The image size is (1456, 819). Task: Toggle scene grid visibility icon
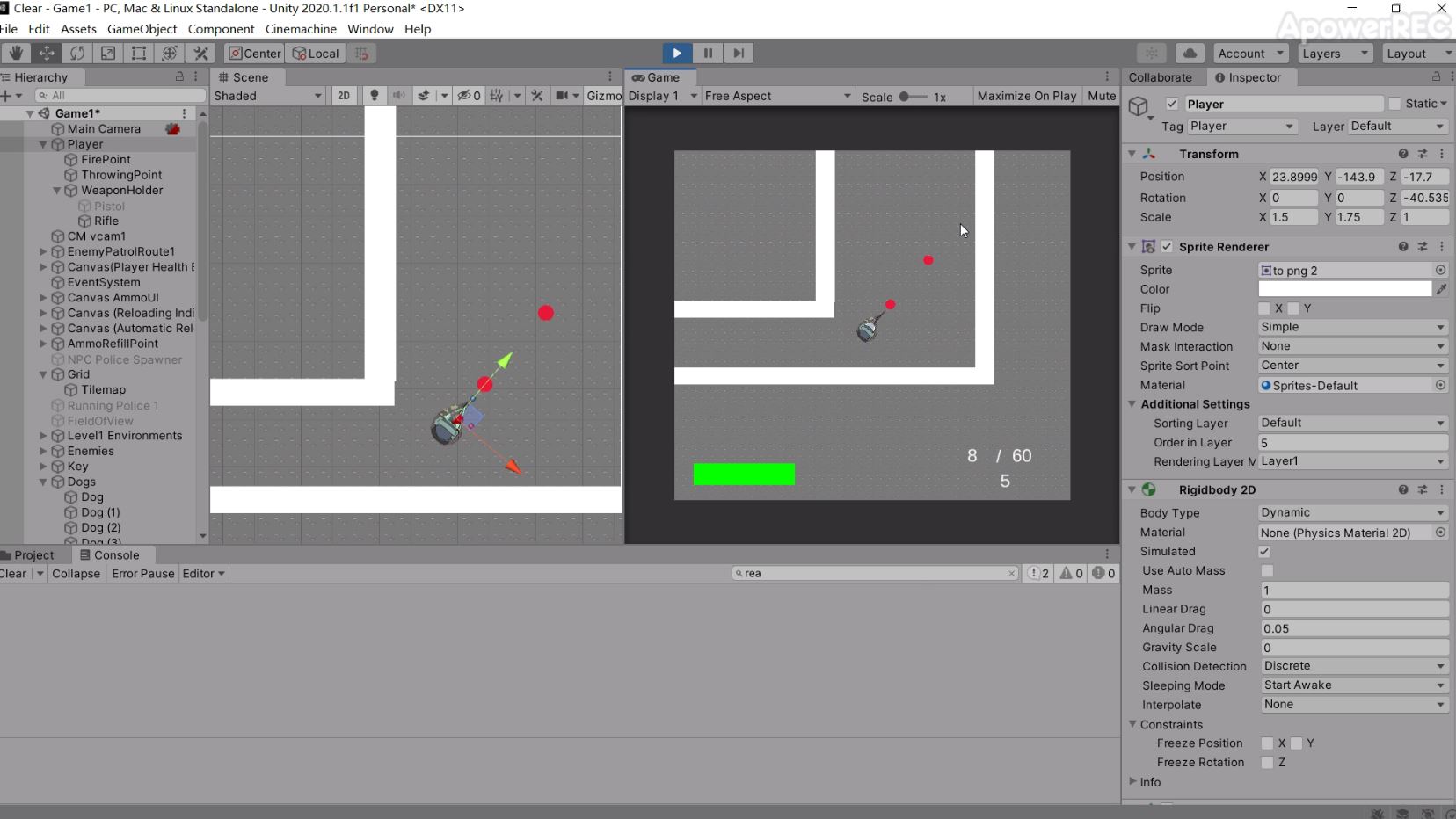497,96
